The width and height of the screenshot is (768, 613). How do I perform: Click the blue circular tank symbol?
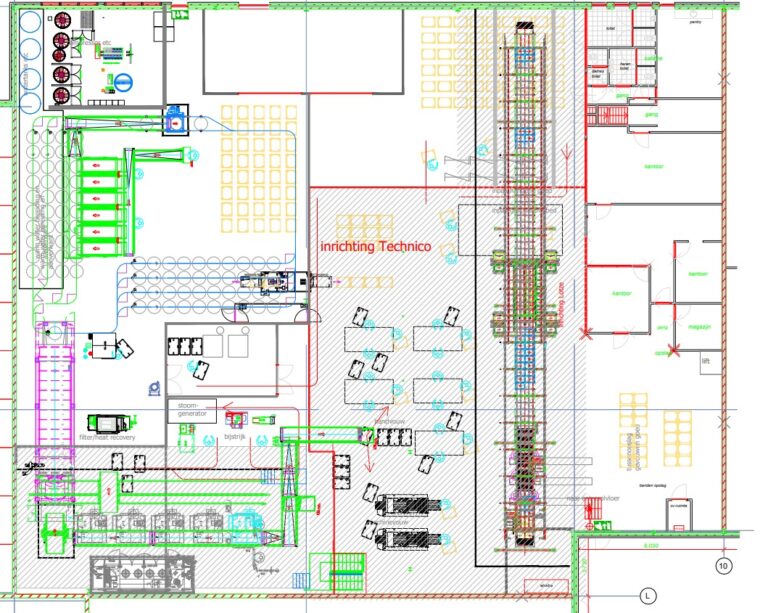(123, 82)
